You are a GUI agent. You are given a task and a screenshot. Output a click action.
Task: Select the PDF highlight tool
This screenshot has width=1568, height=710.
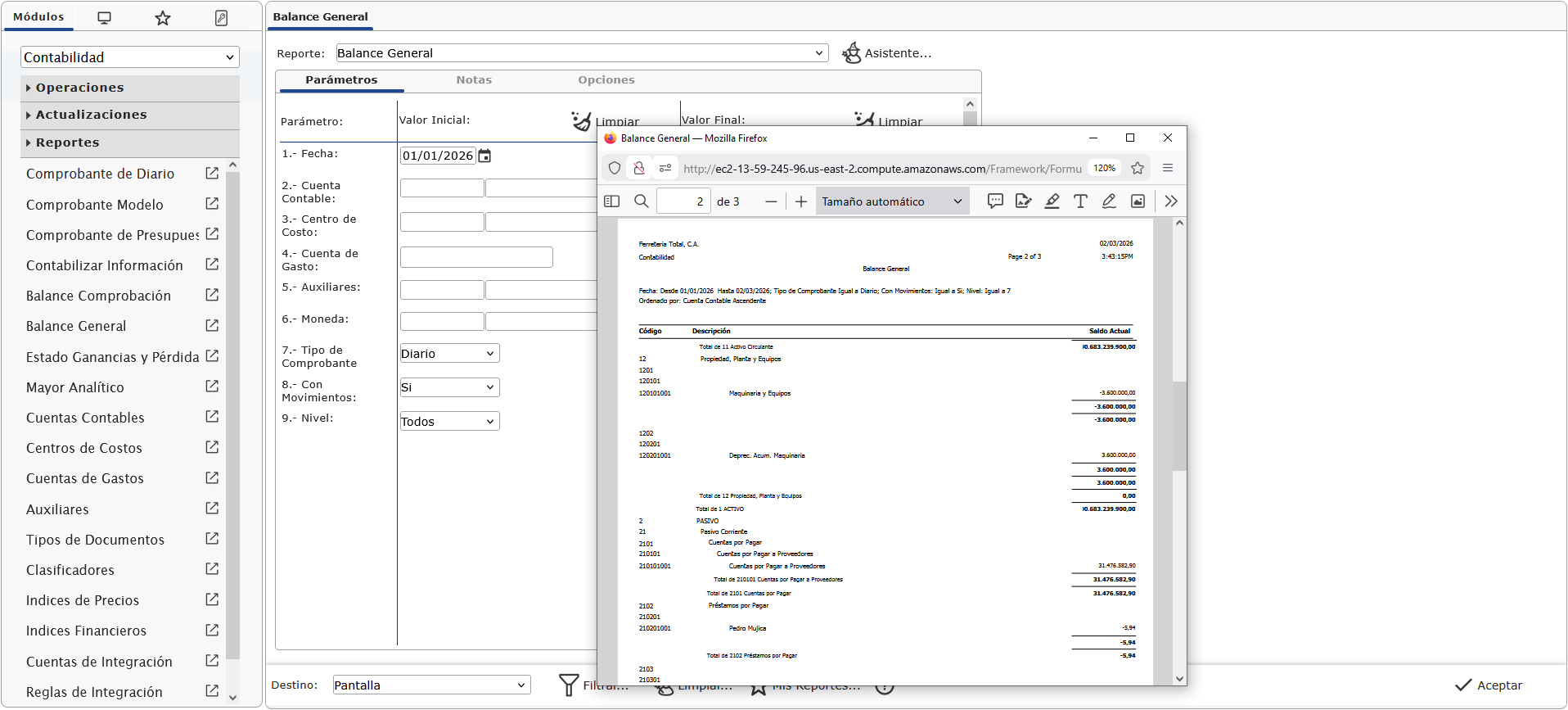(x=1052, y=201)
